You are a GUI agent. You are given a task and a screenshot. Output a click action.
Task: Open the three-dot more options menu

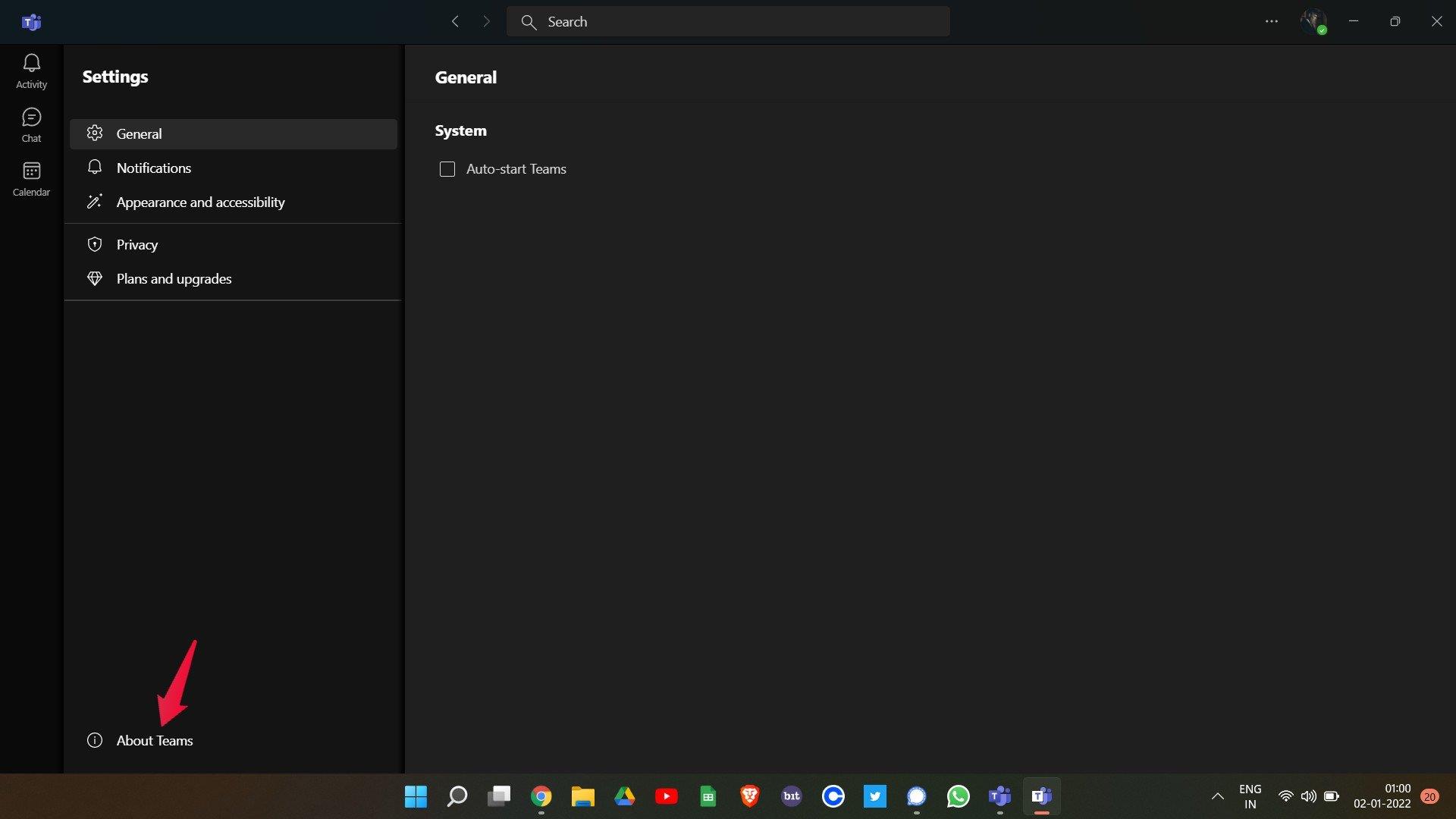pyautogui.click(x=1272, y=22)
